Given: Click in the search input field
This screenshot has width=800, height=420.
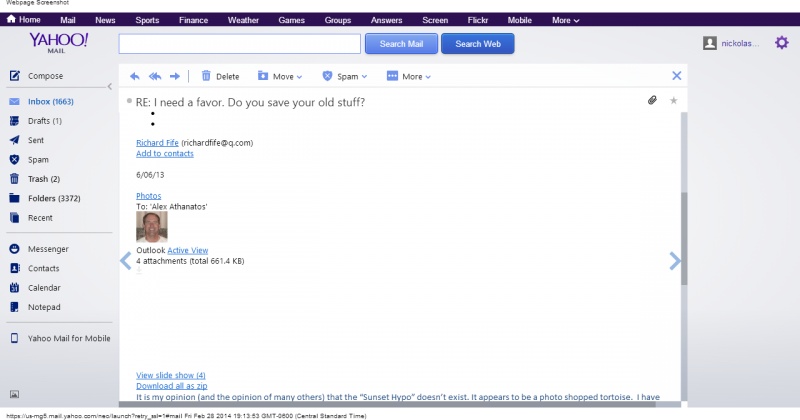Looking at the screenshot, I should (x=240, y=44).
